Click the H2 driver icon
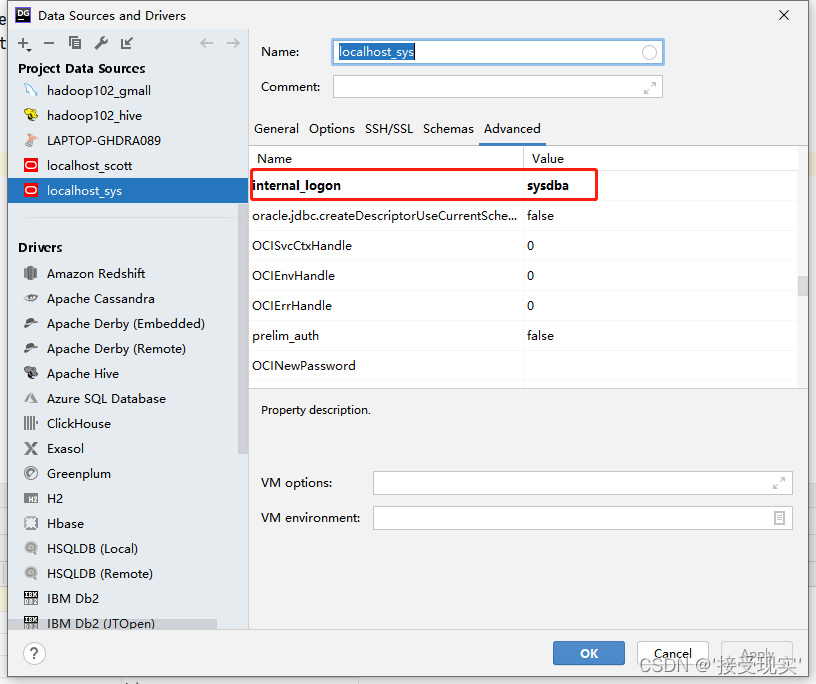 [31, 499]
